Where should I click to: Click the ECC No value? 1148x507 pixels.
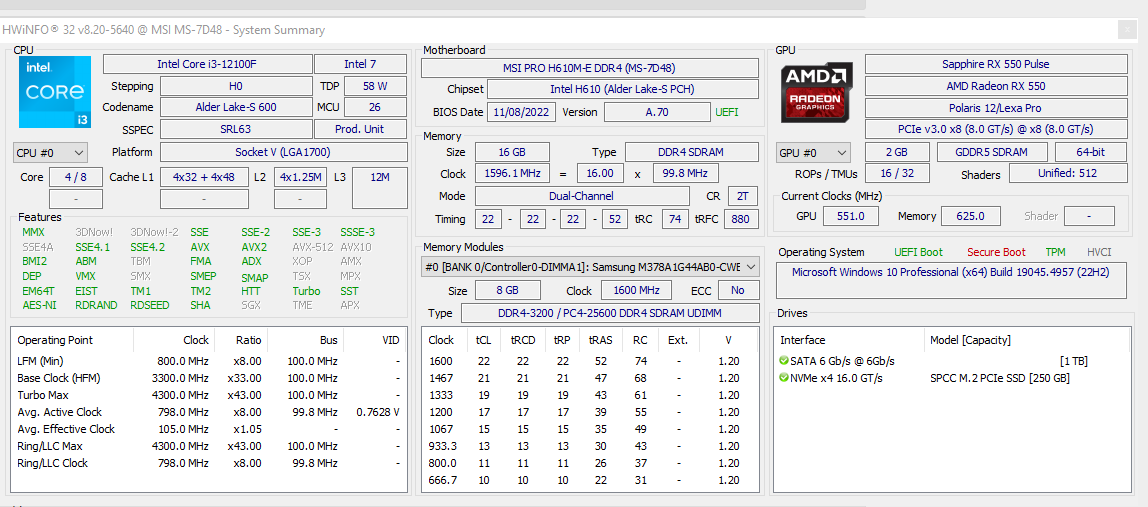tap(738, 291)
